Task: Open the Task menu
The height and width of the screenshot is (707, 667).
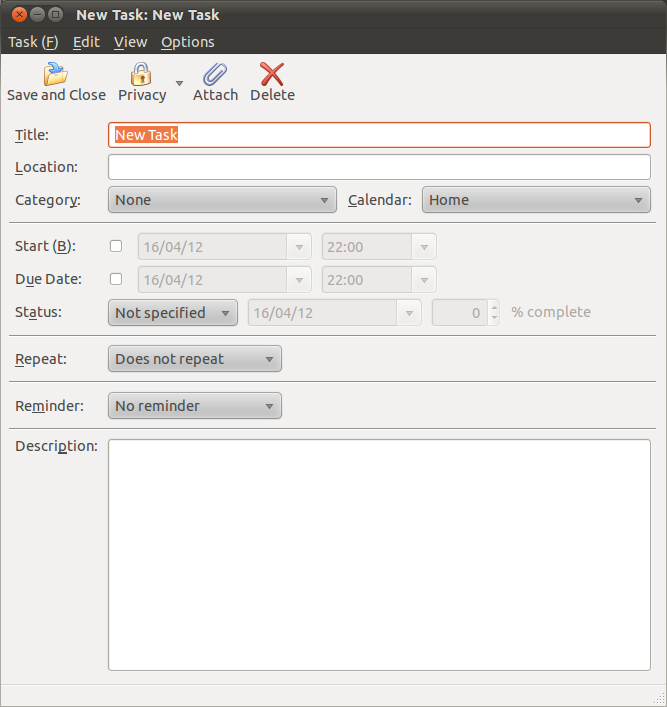Action: (x=33, y=42)
